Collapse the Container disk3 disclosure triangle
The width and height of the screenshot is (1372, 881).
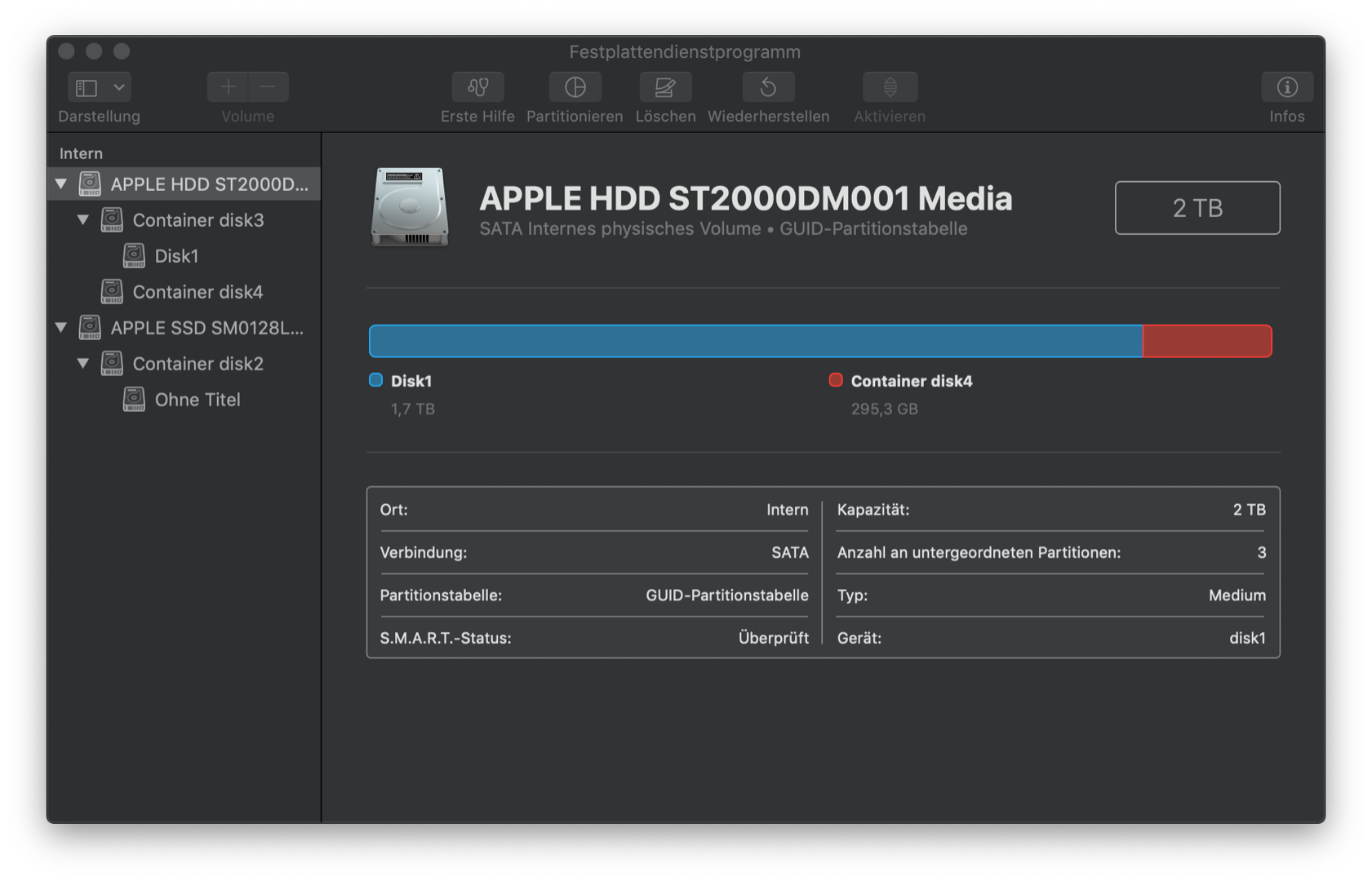coord(83,220)
